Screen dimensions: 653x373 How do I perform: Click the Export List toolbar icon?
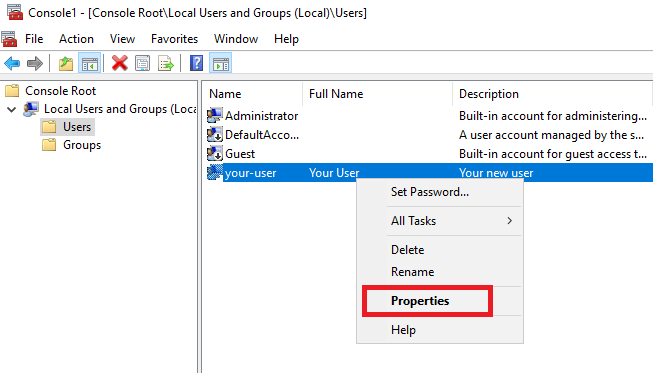click(166, 64)
